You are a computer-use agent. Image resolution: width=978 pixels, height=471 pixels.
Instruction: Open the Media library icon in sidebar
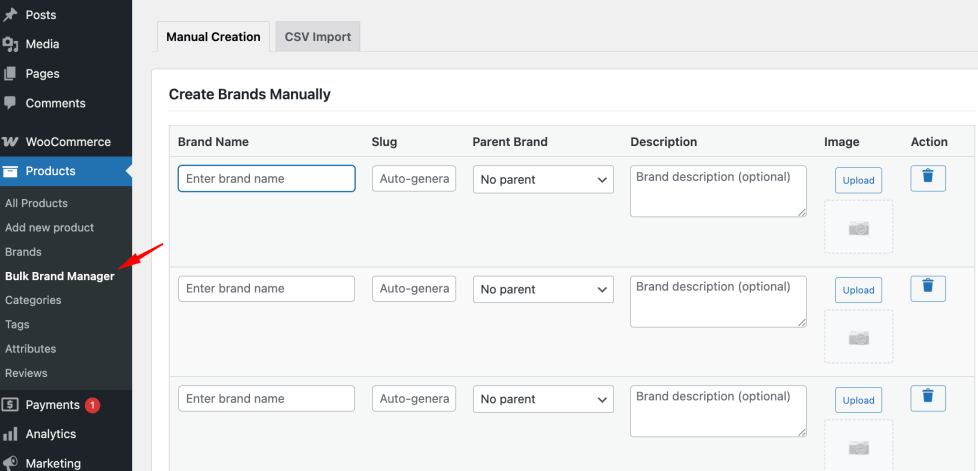10,44
